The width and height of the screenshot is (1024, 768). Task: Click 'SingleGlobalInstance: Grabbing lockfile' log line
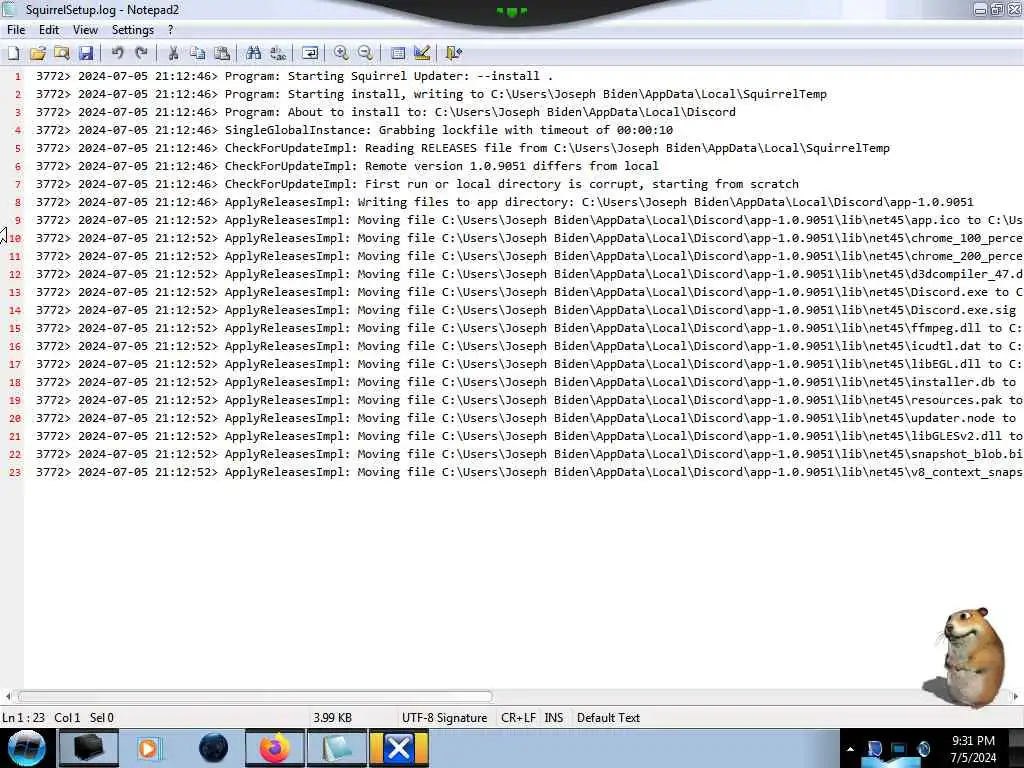pos(354,130)
